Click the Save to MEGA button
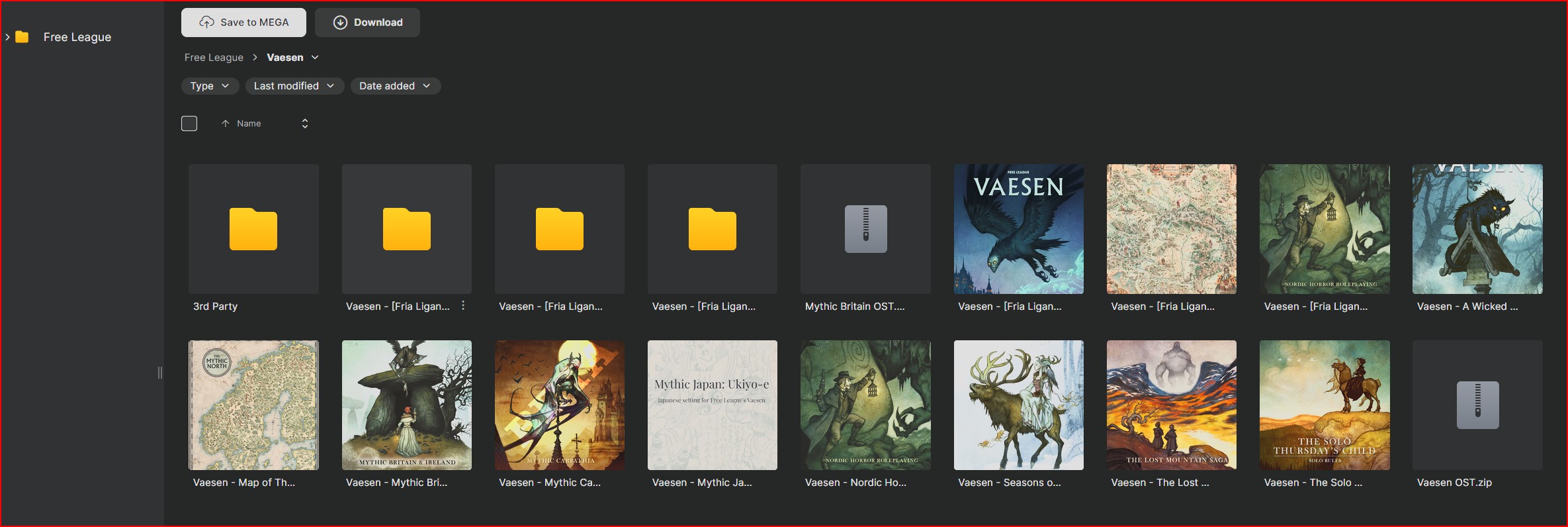1568x527 pixels. pos(243,23)
